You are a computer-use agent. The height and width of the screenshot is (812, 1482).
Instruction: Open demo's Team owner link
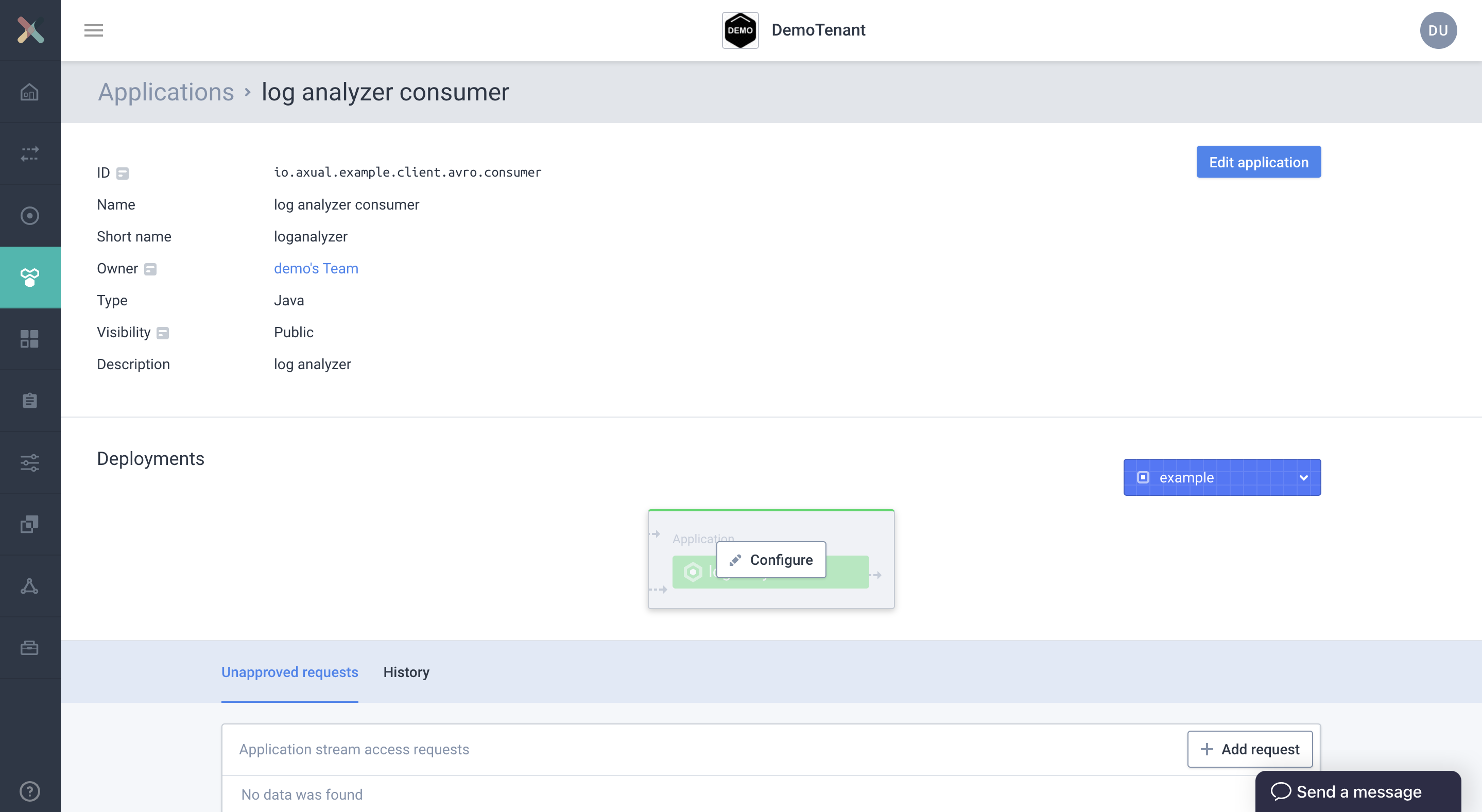[316, 267]
